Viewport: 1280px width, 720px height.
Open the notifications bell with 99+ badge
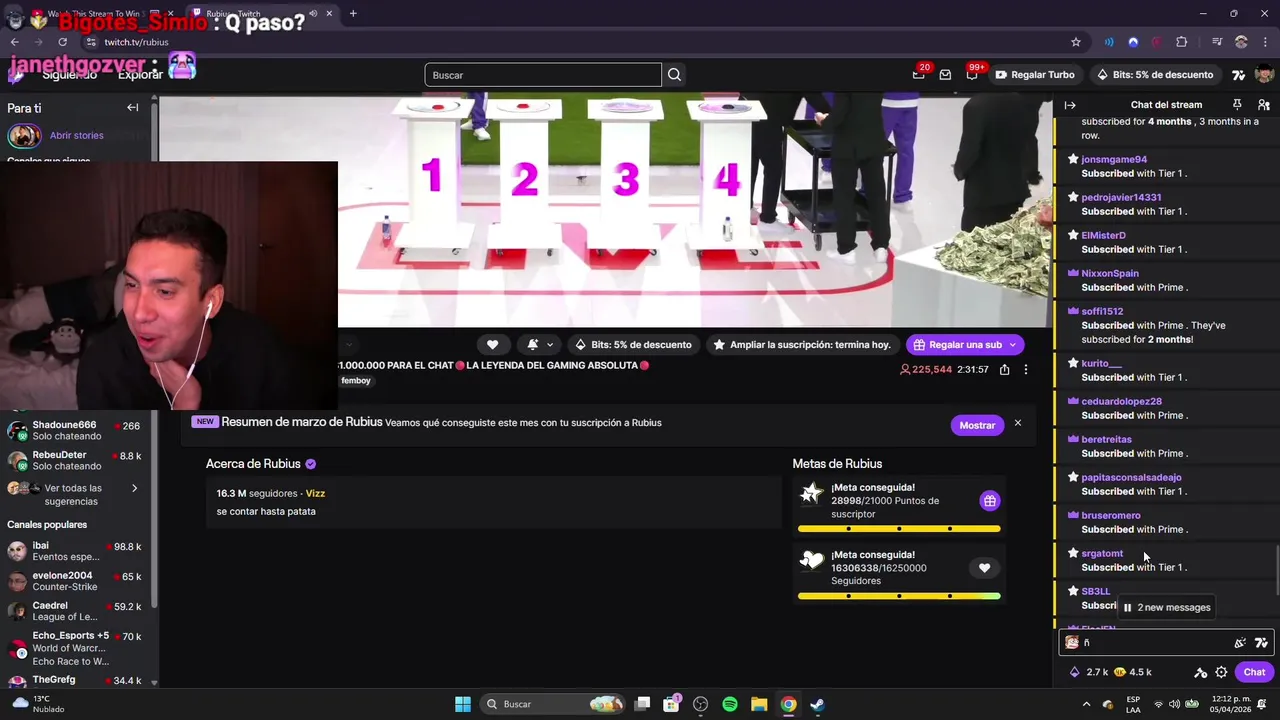972,75
